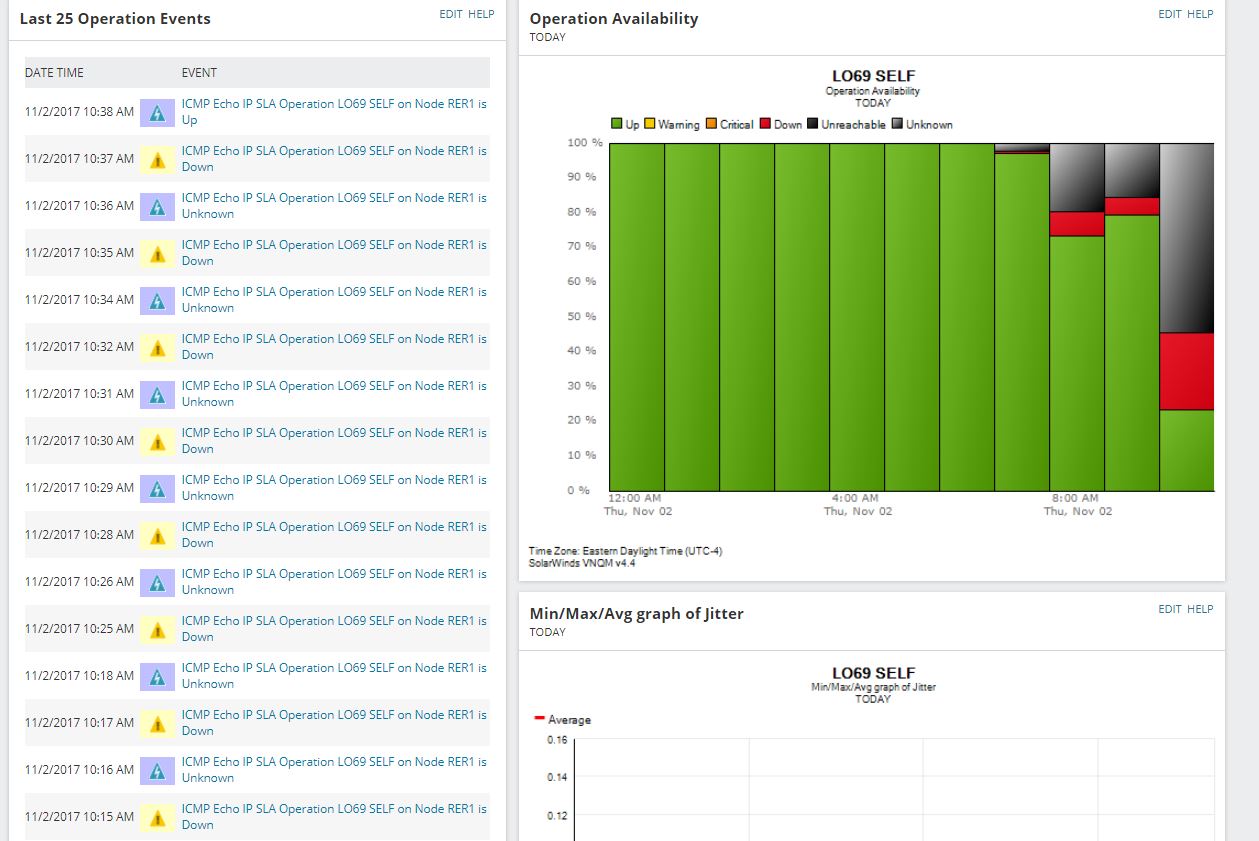Click the first green availability bar at 12:00 AM

pos(637,317)
